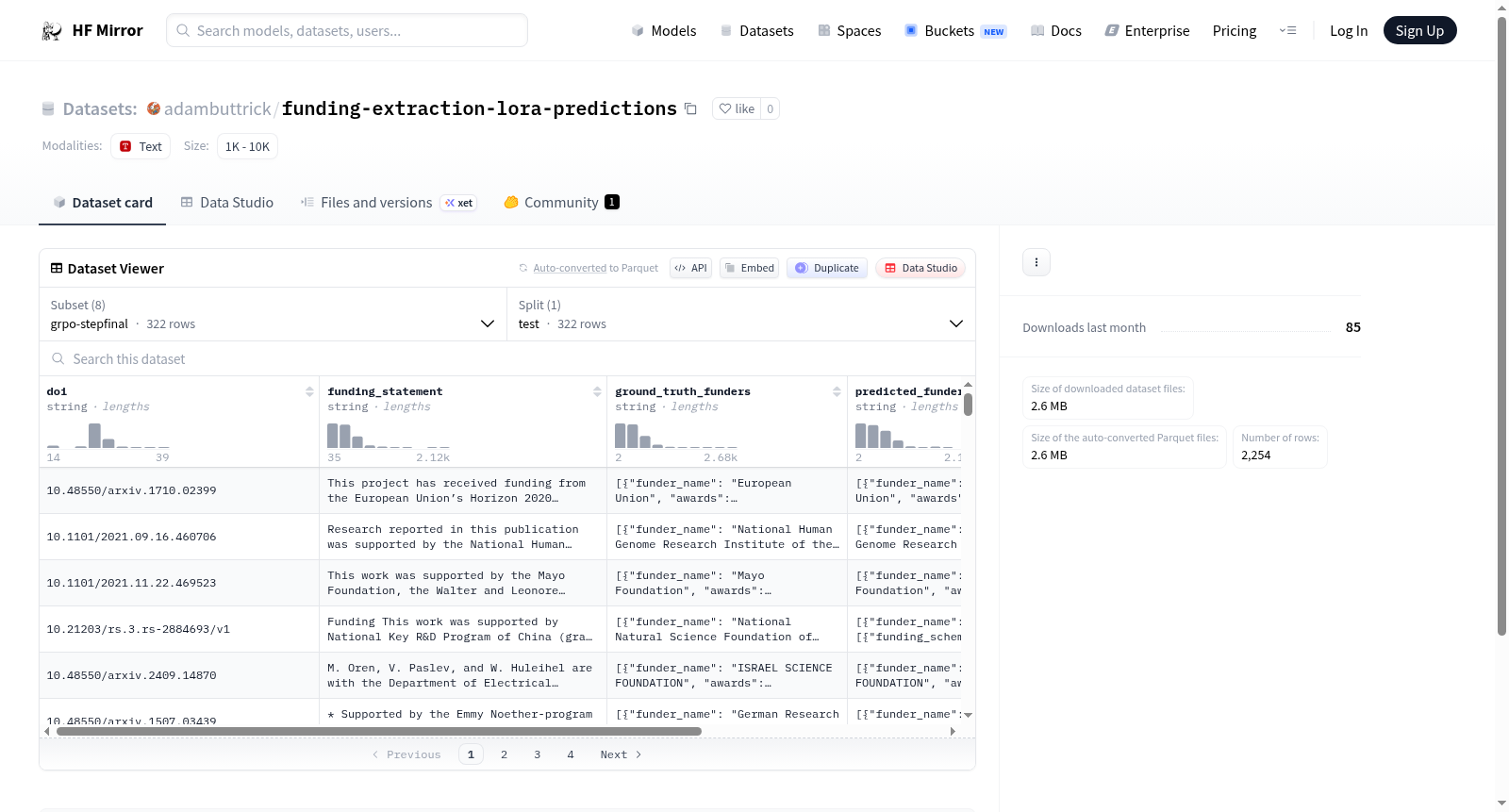1509x812 pixels.
Task: Click the funding_statement lengths histogram
Action: click(389, 436)
